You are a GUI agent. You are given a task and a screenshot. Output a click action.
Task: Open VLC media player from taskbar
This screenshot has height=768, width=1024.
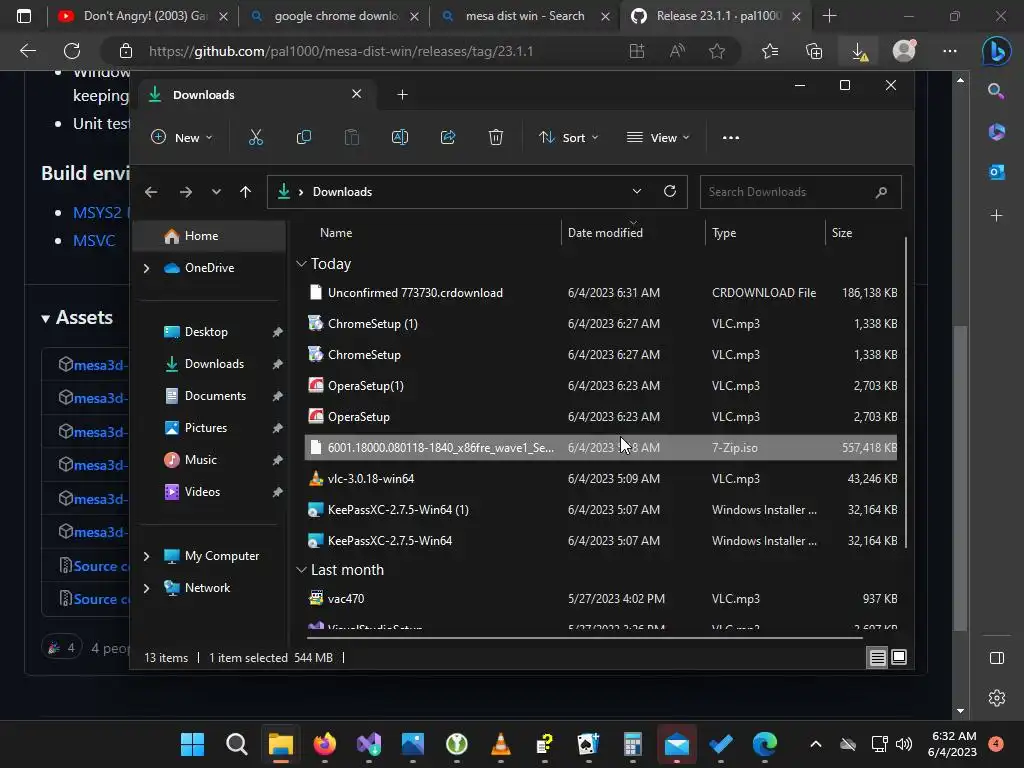(500, 744)
